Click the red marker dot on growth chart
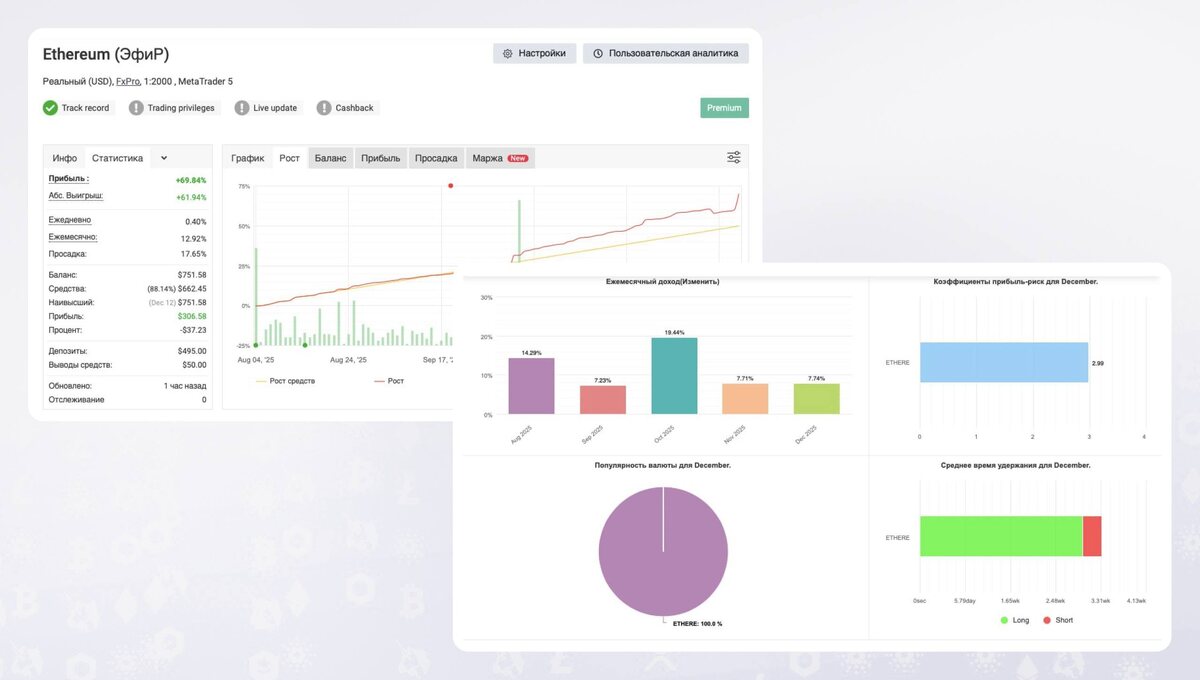Image resolution: width=1200 pixels, height=680 pixels. tap(450, 185)
